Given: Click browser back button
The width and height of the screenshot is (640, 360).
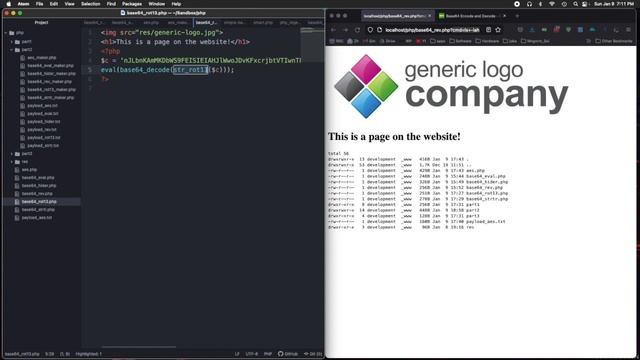Looking at the screenshot, I should click(333, 30).
